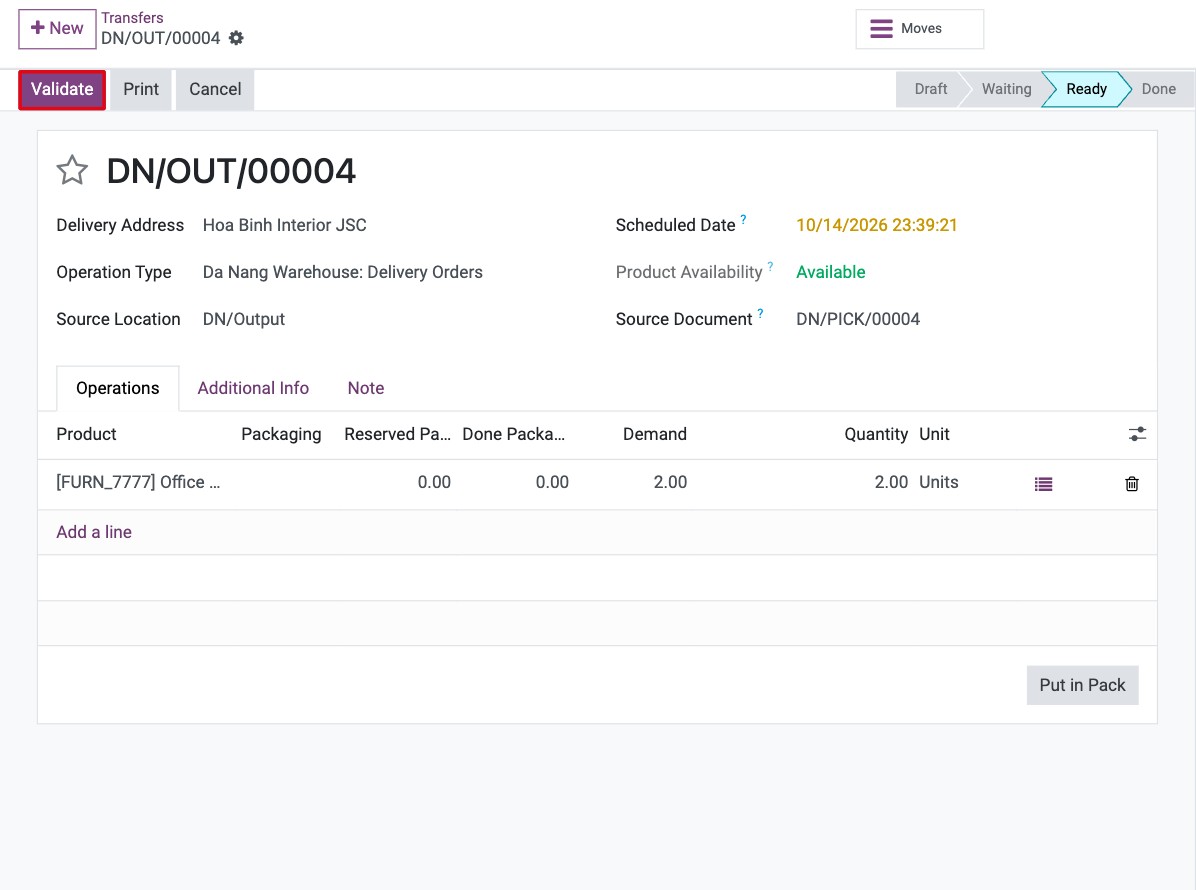Cancel the transfer
Viewport: 1196px width, 890px height.
point(215,89)
